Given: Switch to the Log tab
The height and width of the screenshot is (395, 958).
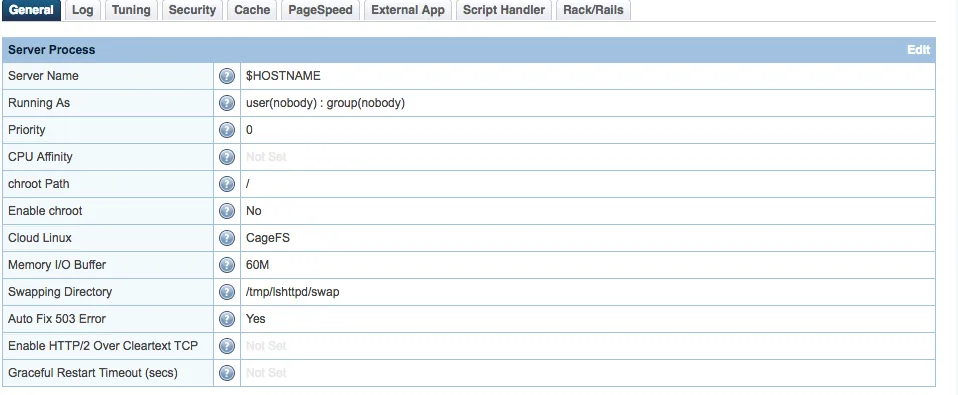Looking at the screenshot, I should [82, 10].
